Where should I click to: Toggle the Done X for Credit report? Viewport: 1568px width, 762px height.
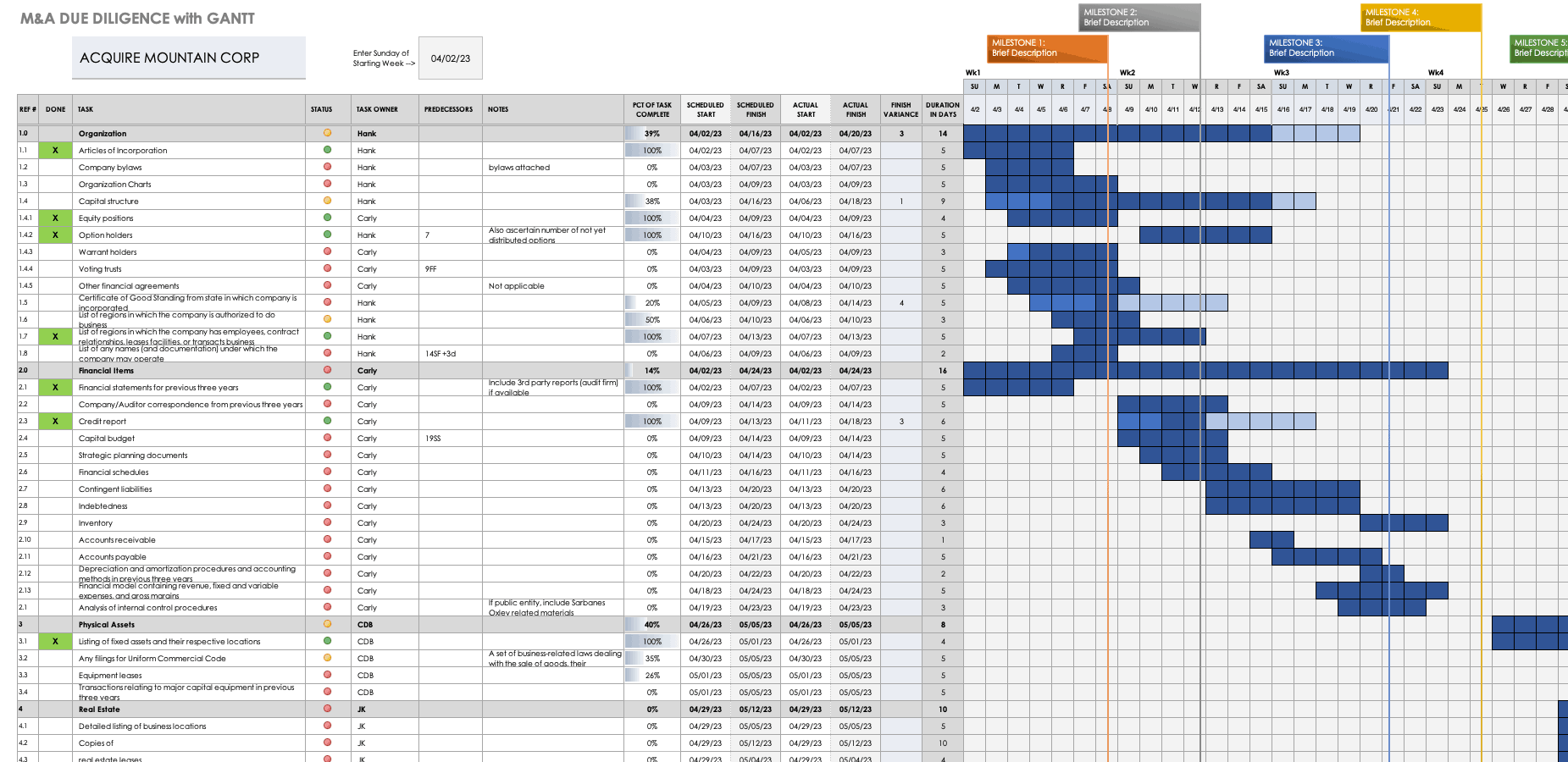tap(56, 421)
